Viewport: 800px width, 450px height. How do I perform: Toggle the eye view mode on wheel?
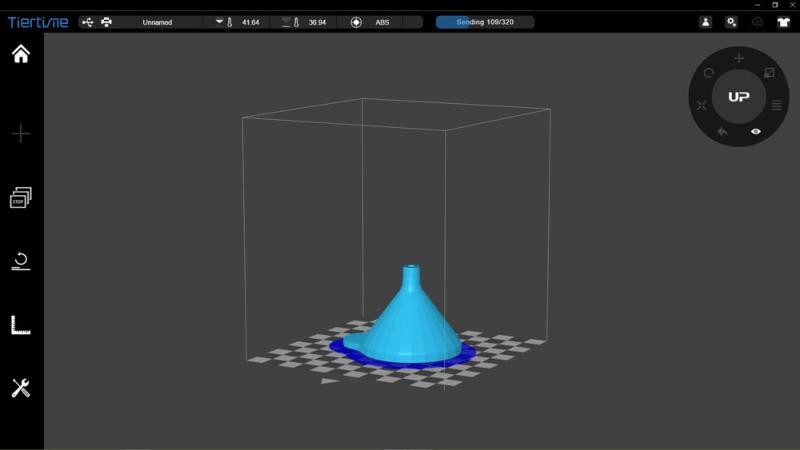click(756, 131)
